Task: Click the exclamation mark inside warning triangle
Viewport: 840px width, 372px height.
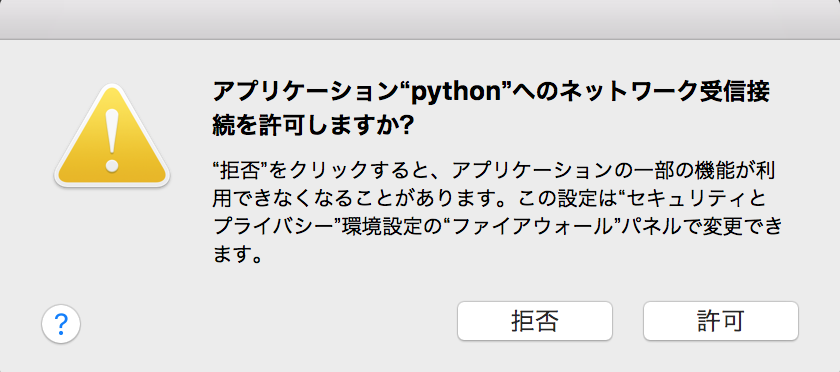Action: 112,140
